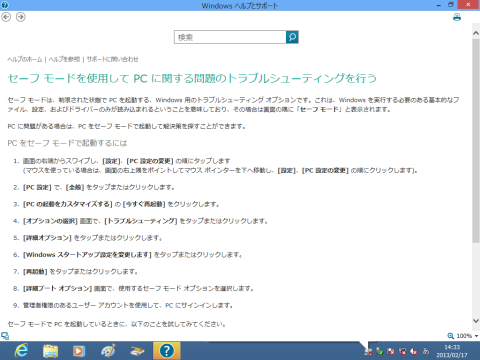The width and height of the screenshot is (480, 360).
Task: Click the subheading PC をセーフ モードで起動するには
Action: (x=67, y=143)
